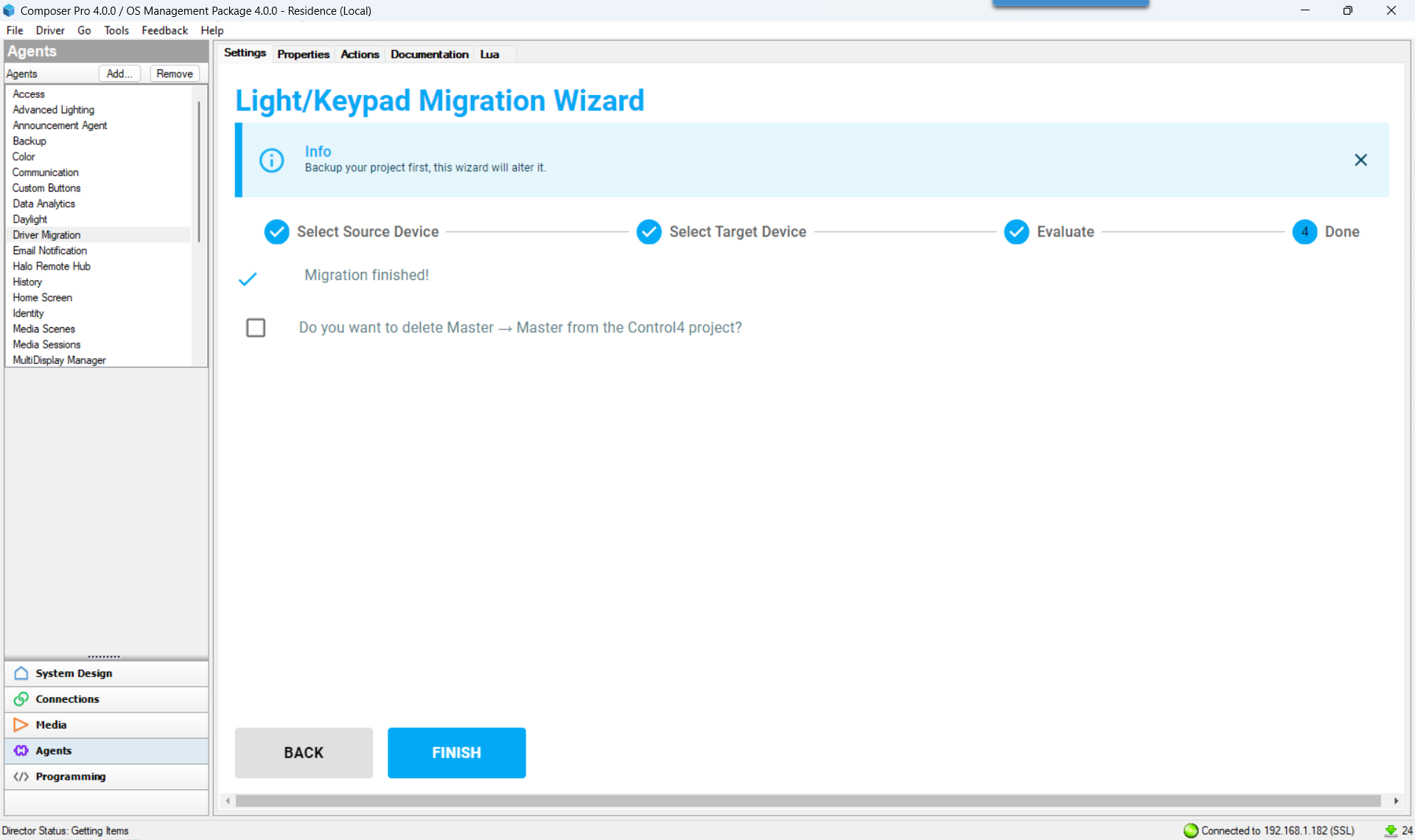
Task: Click the Remove agent button
Action: point(175,74)
